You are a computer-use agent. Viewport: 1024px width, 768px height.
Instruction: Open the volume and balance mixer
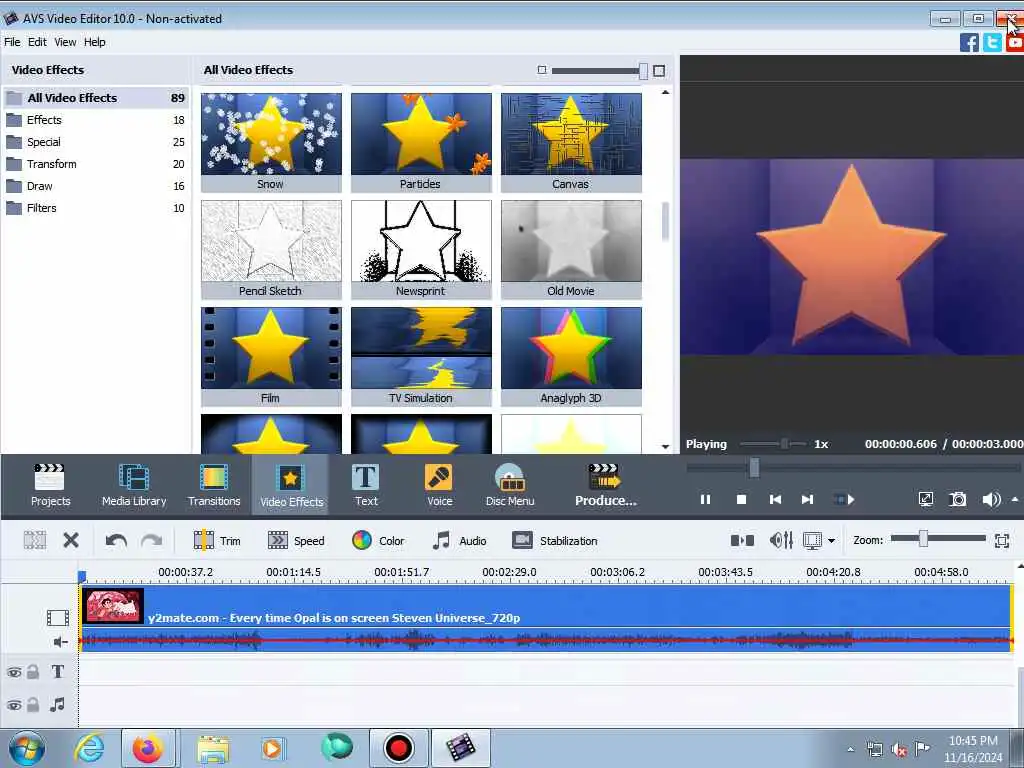(781, 540)
